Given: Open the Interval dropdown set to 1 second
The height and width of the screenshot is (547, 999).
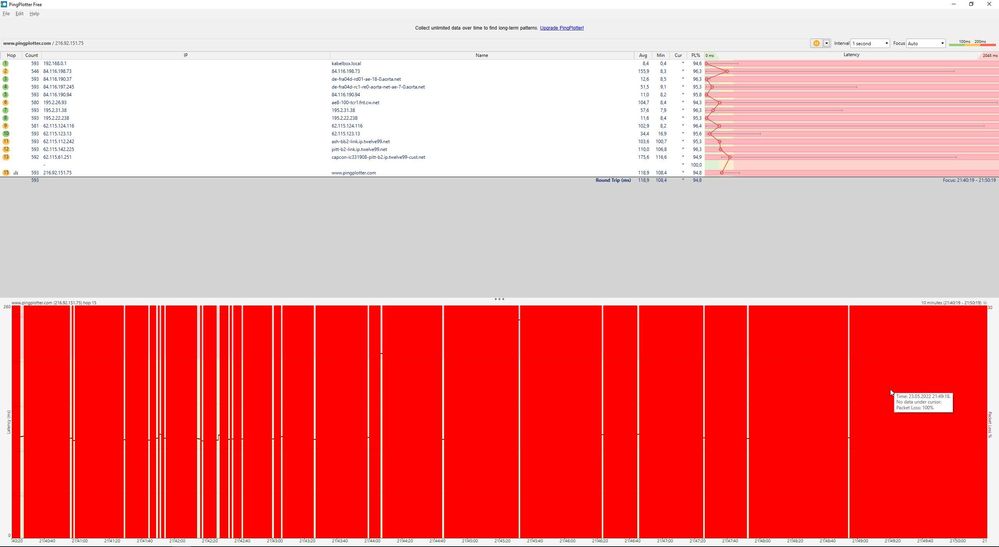Looking at the screenshot, I should coord(870,43).
